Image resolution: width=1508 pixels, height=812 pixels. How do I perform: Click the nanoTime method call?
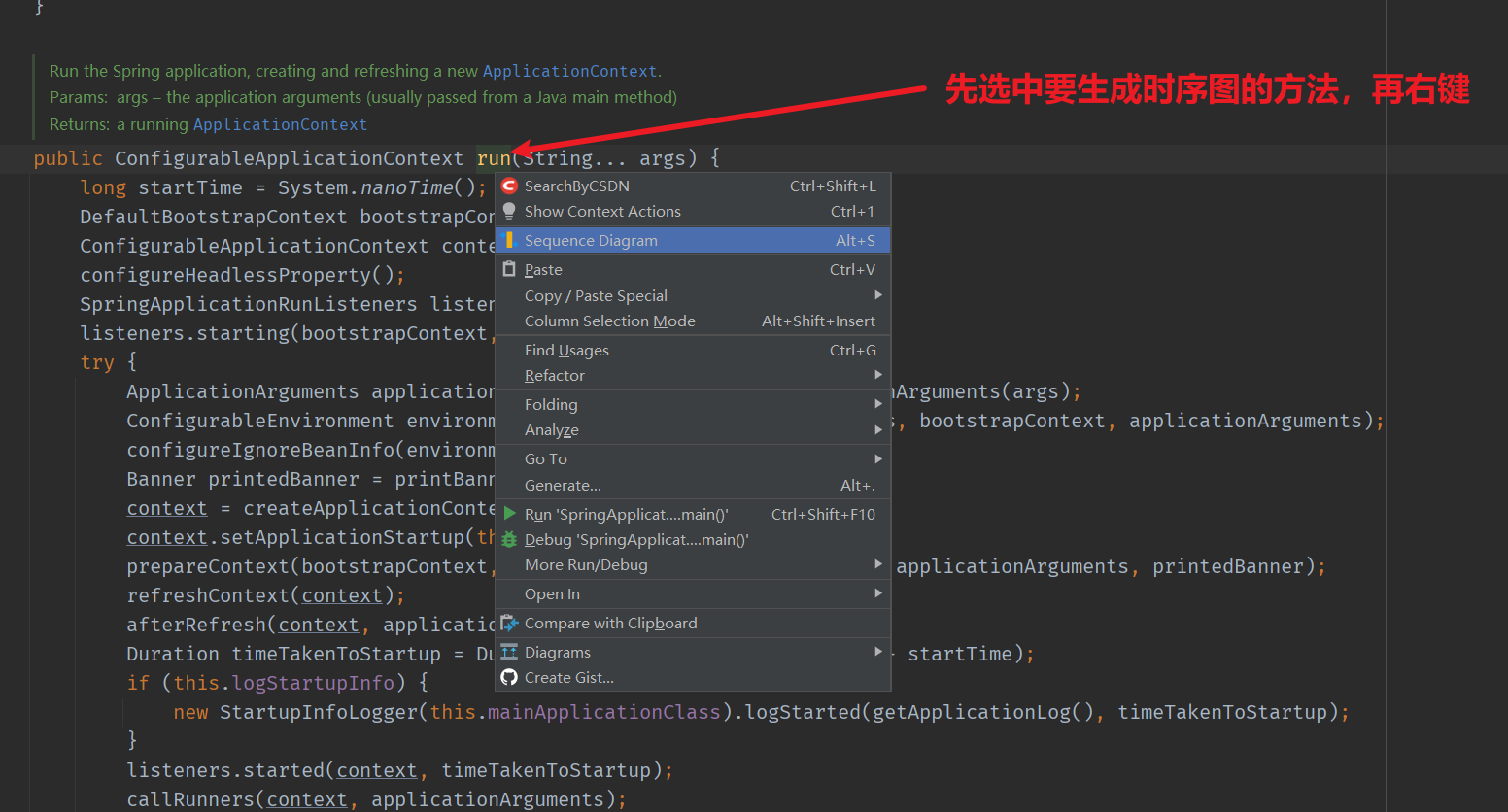(407, 187)
